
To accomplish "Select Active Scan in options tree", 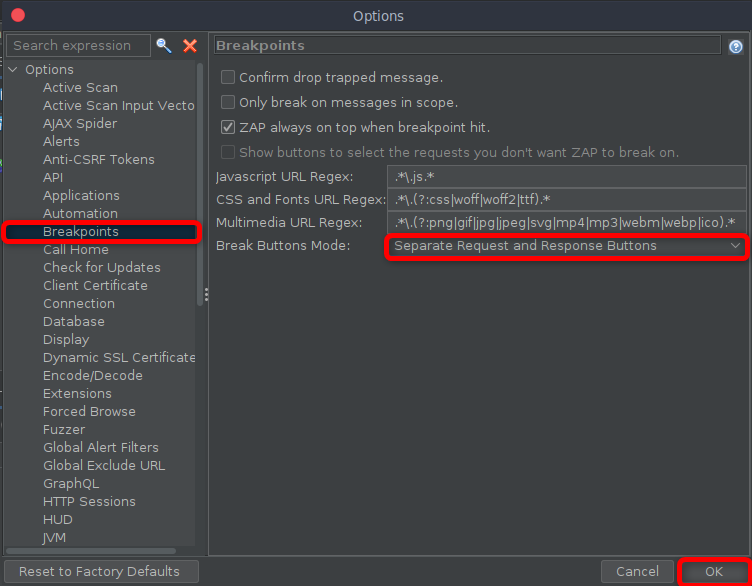I will (x=80, y=88).
